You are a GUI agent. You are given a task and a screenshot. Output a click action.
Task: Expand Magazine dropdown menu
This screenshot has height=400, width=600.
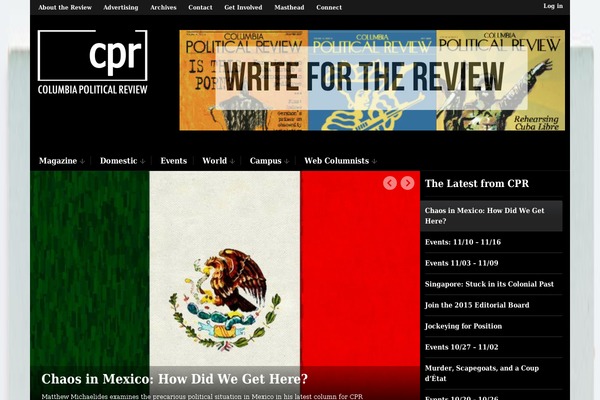(61, 161)
